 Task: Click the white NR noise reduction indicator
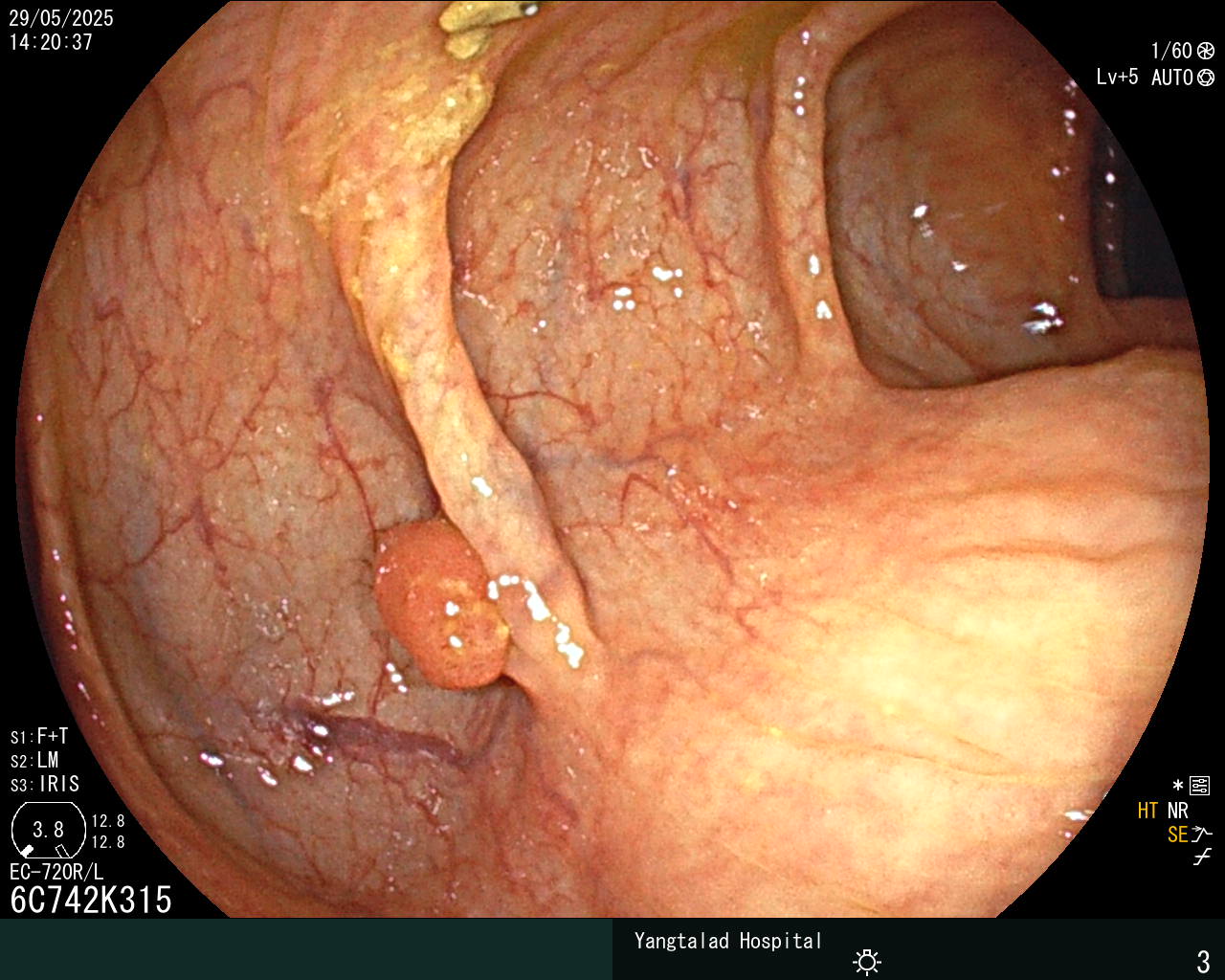pyautogui.click(x=1177, y=811)
